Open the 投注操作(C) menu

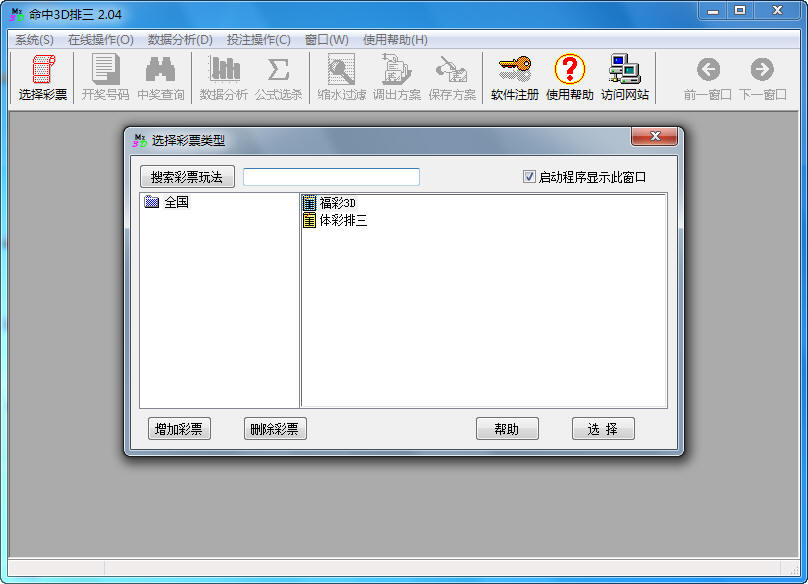[259, 40]
